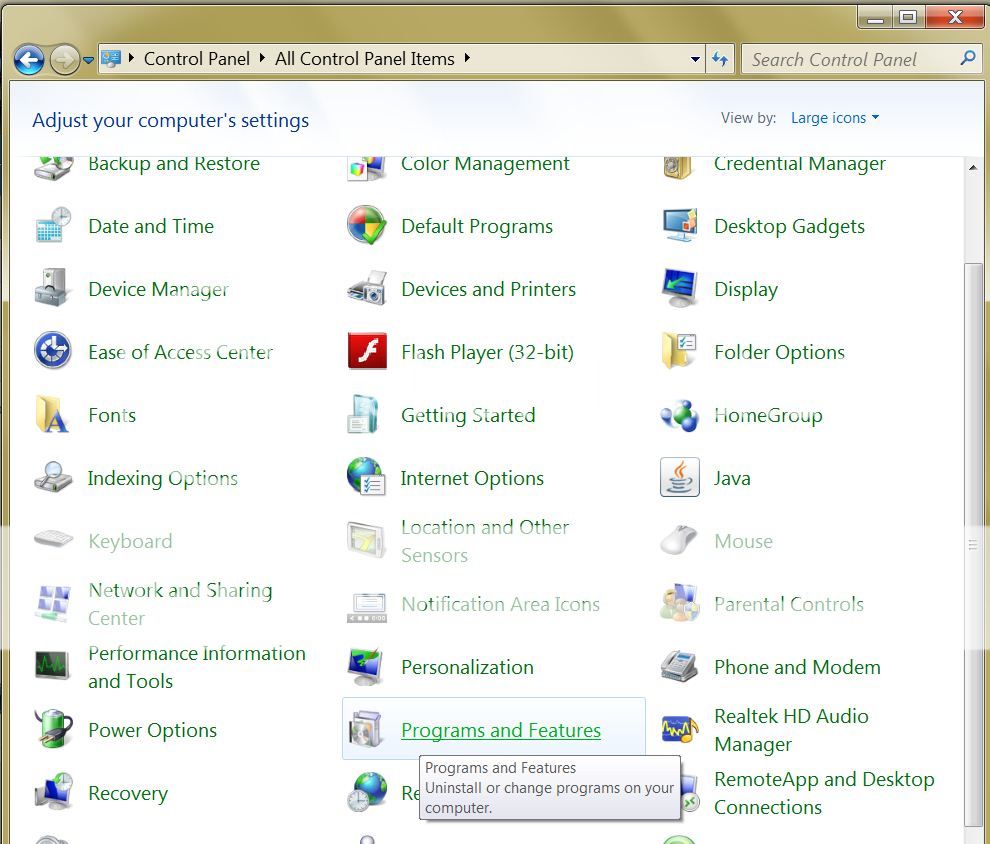This screenshot has height=844, width=990.
Task: Select the All Control Panel Items breadcrumb
Action: (x=364, y=59)
